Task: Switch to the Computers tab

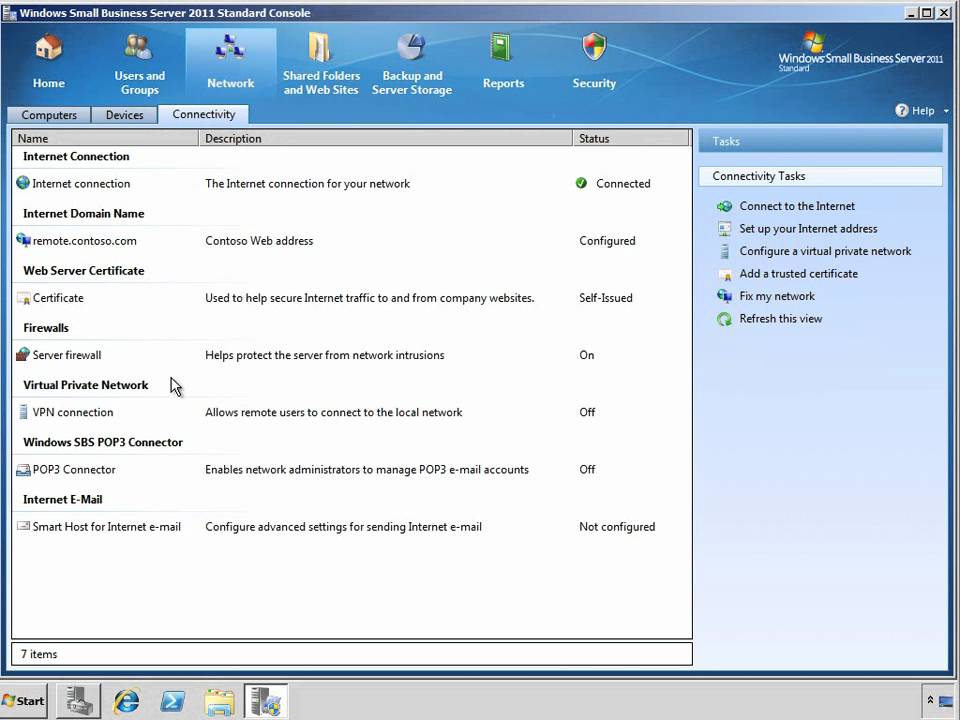Action: pos(49,114)
